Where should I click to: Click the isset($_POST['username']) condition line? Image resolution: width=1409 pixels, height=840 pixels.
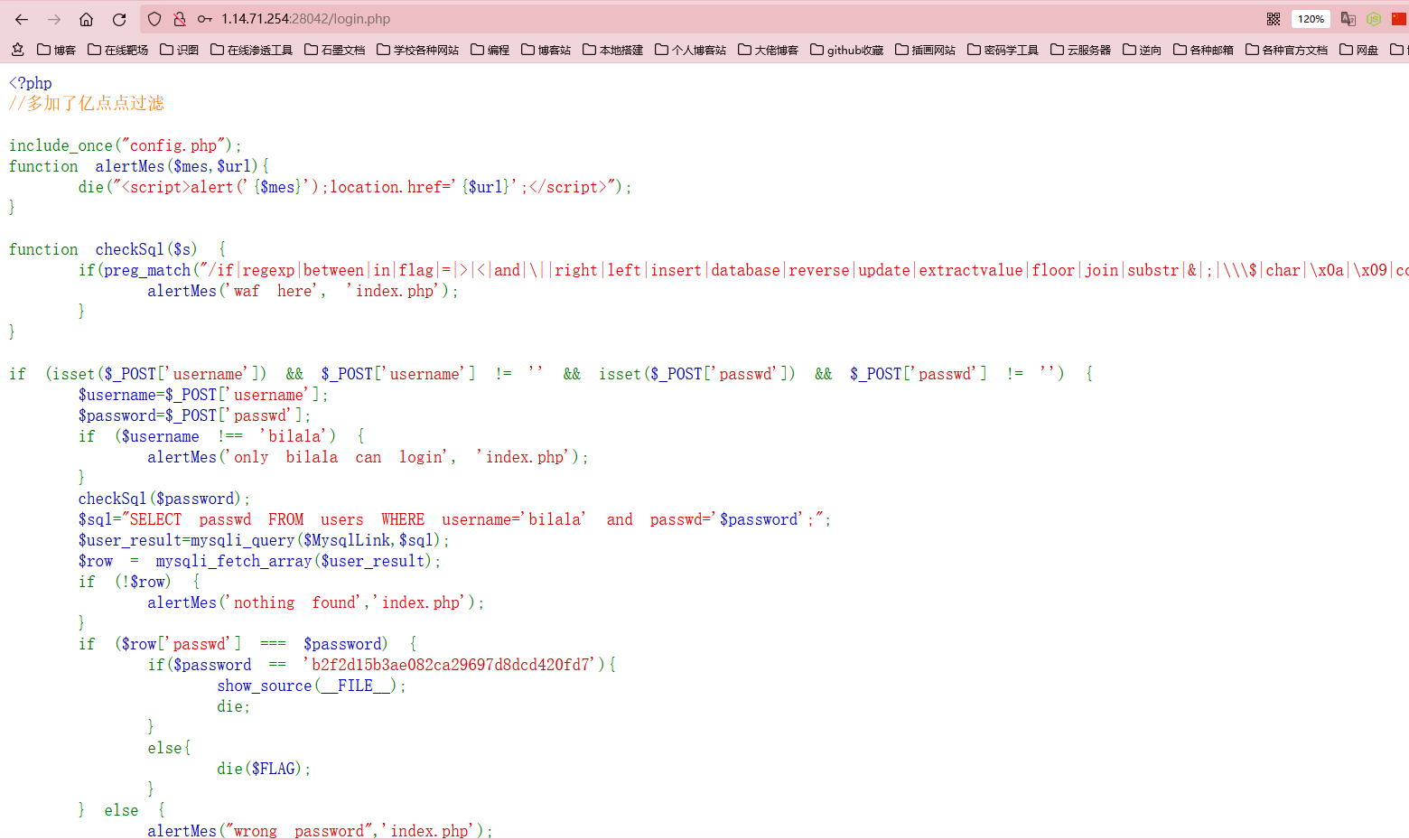coord(551,374)
